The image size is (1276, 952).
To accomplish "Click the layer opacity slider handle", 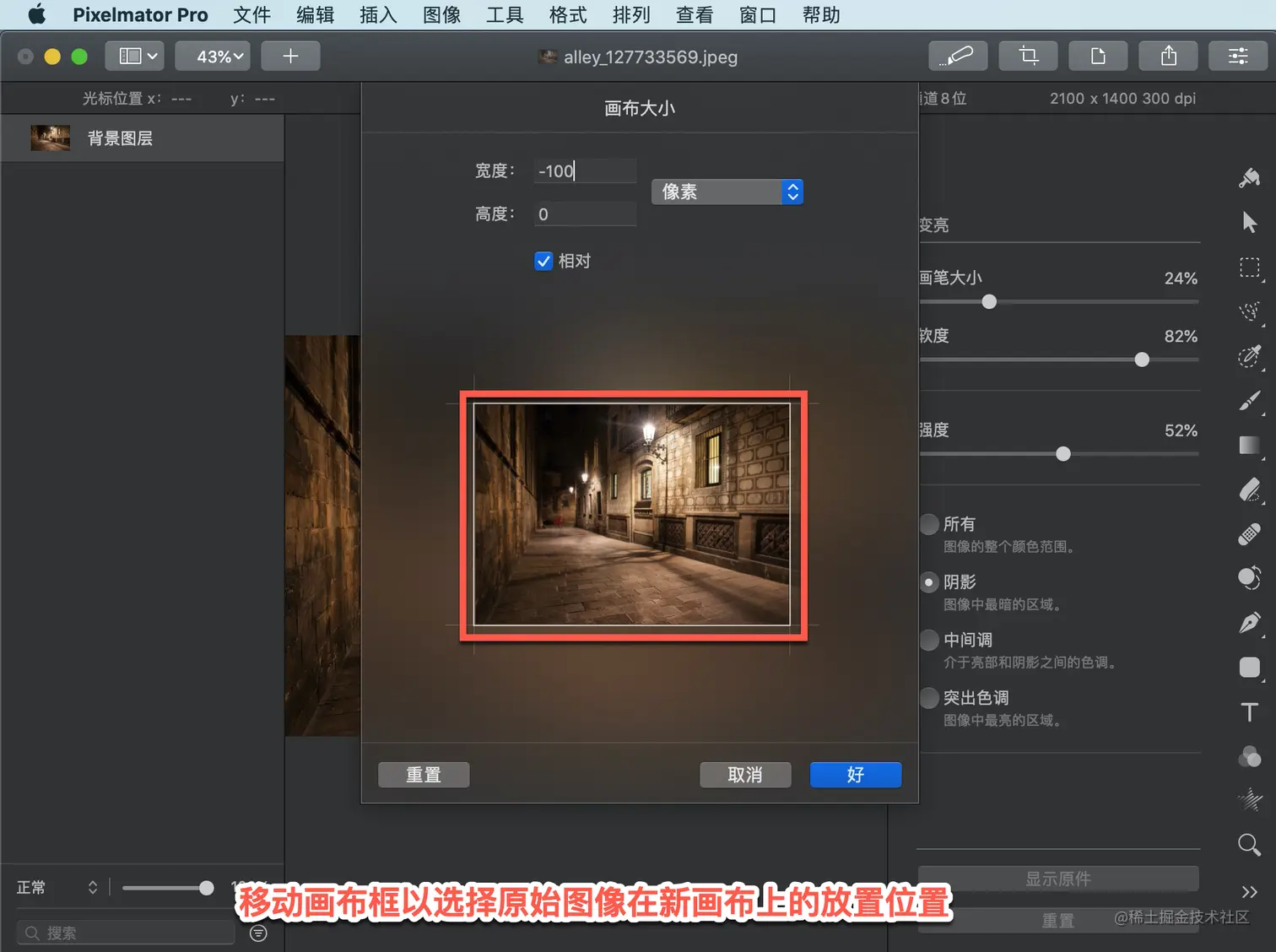I will pyautogui.click(x=206, y=888).
